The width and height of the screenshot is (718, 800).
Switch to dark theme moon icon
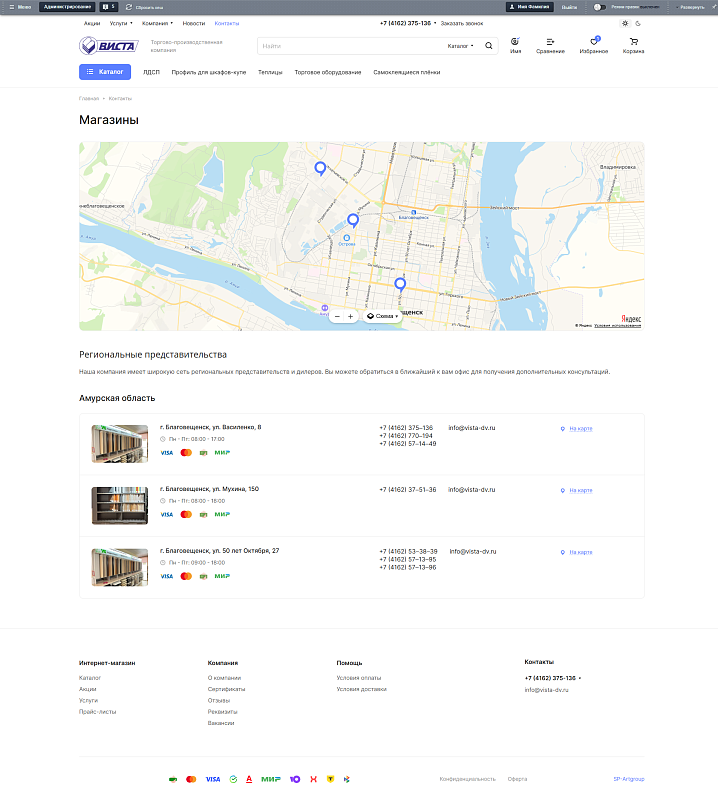639,22
